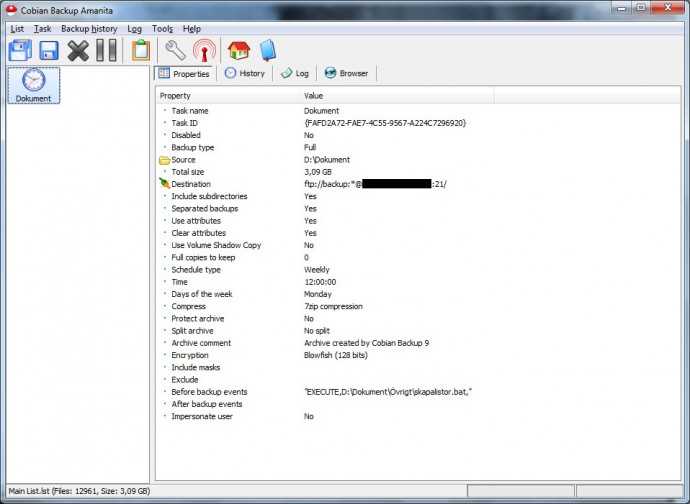The image size is (690, 504).
Task: Select the Total size row
Action: point(418,172)
